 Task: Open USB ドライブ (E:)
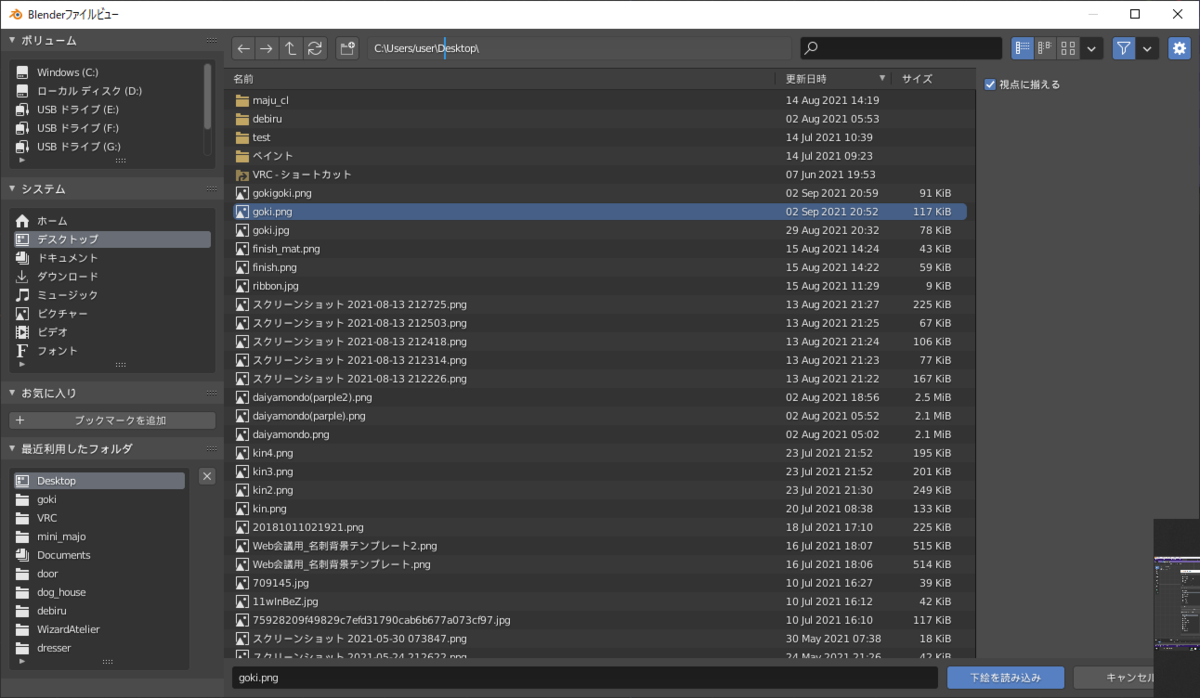pos(108,109)
